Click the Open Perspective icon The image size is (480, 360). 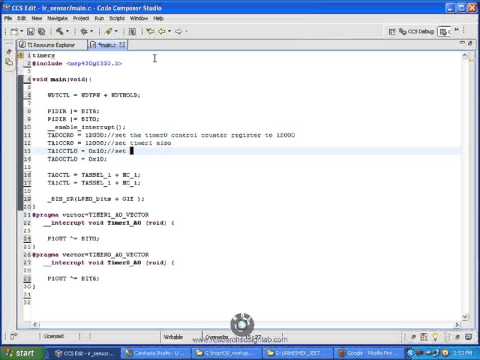[x=392, y=32]
